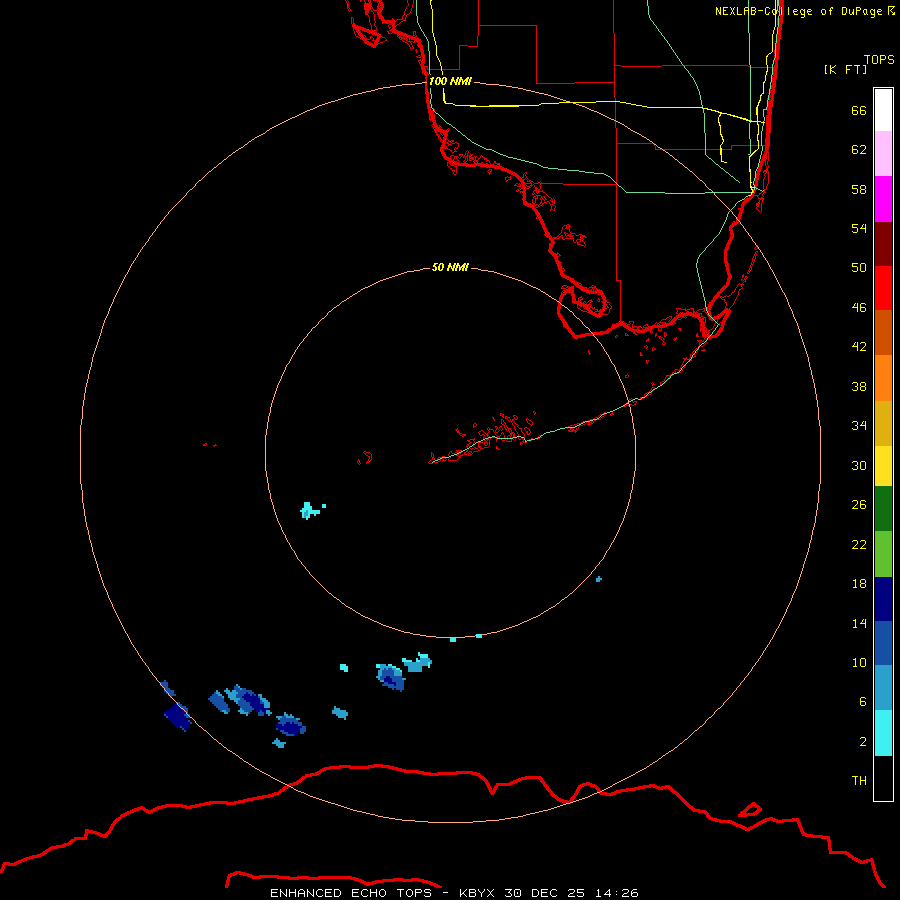Click the 30 DEC 25 14:26 timestamp

[x=571, y=893]
